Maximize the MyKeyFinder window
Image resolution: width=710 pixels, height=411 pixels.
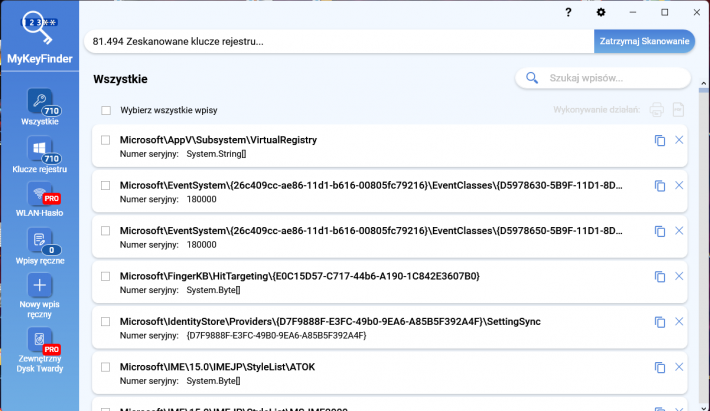coord(665,12)
